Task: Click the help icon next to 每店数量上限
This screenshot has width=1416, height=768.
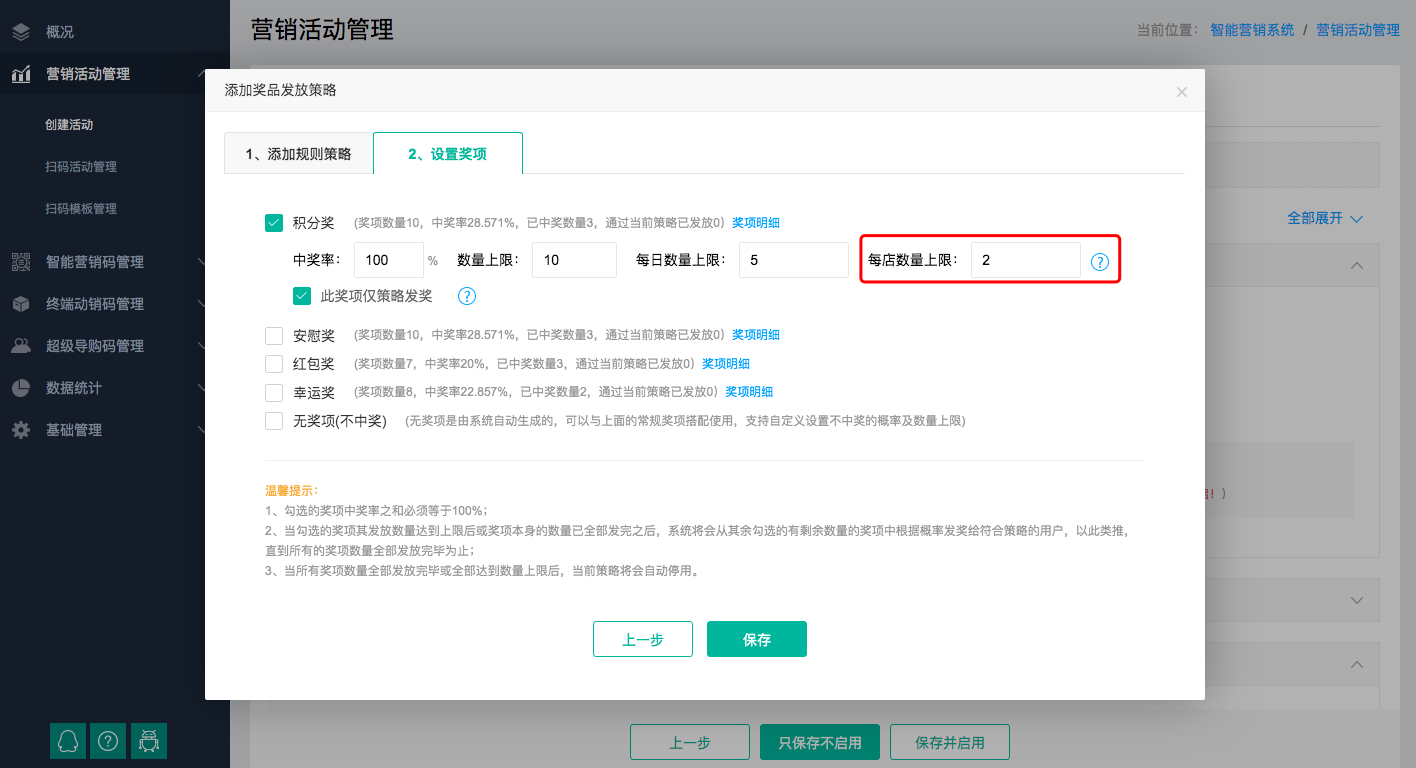Action: click(x=1100, y=262)
